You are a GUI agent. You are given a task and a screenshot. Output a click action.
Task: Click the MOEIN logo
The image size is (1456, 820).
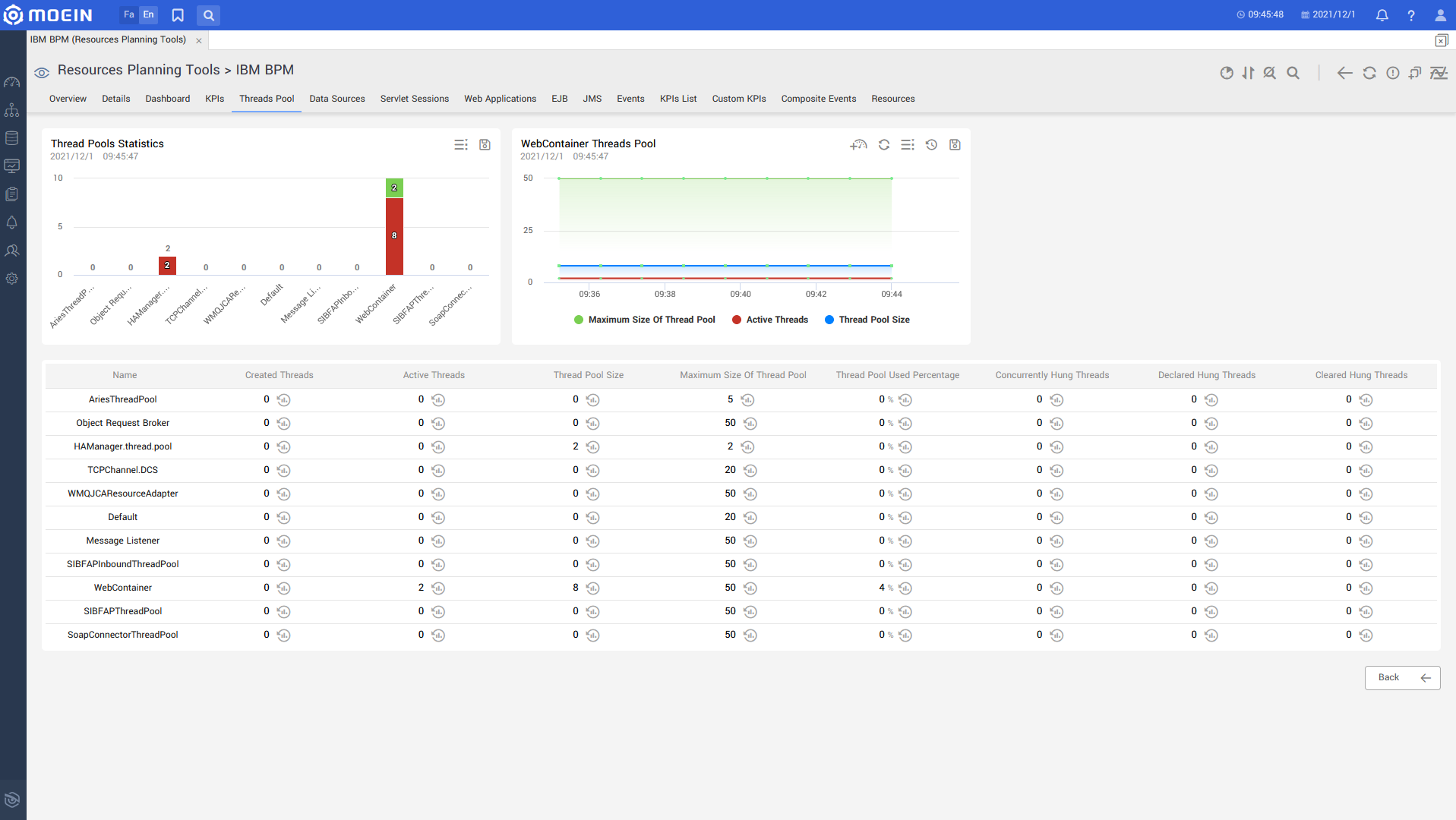49,15
